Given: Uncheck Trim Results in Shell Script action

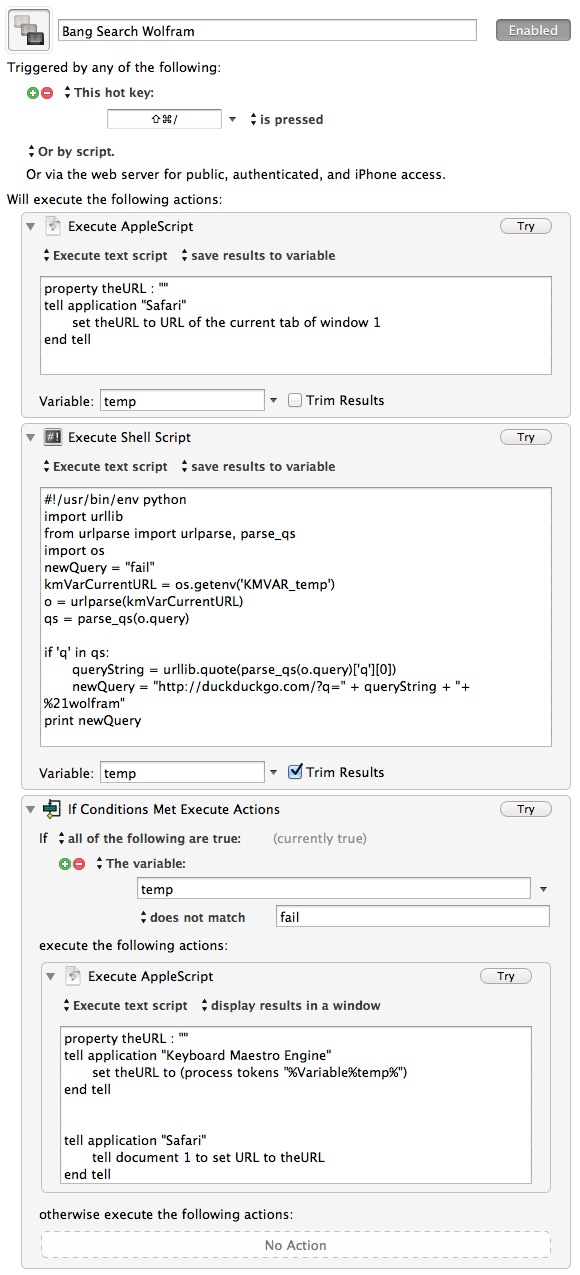Looking at the screenshot, I should click(x=295, y=772).
